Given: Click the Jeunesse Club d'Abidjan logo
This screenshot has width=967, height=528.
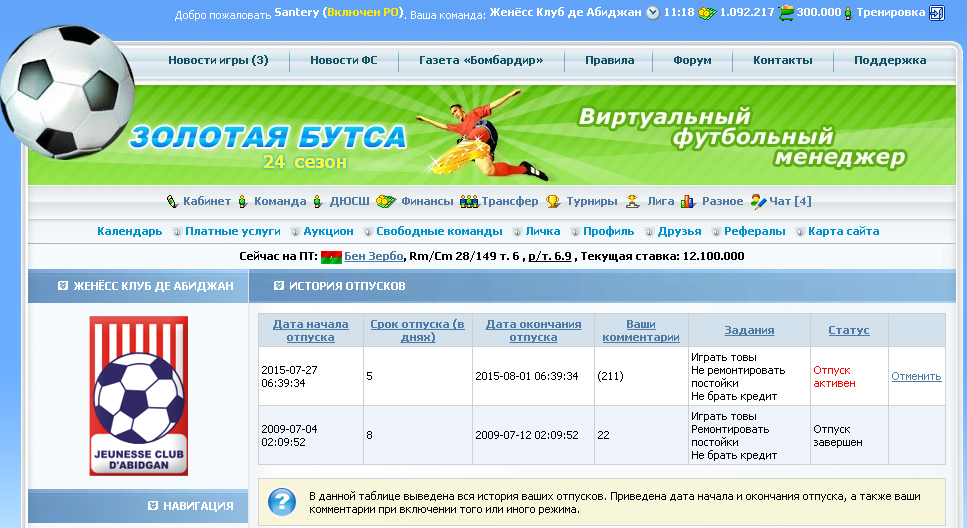Looking at the screenshot, I should 138,396.
